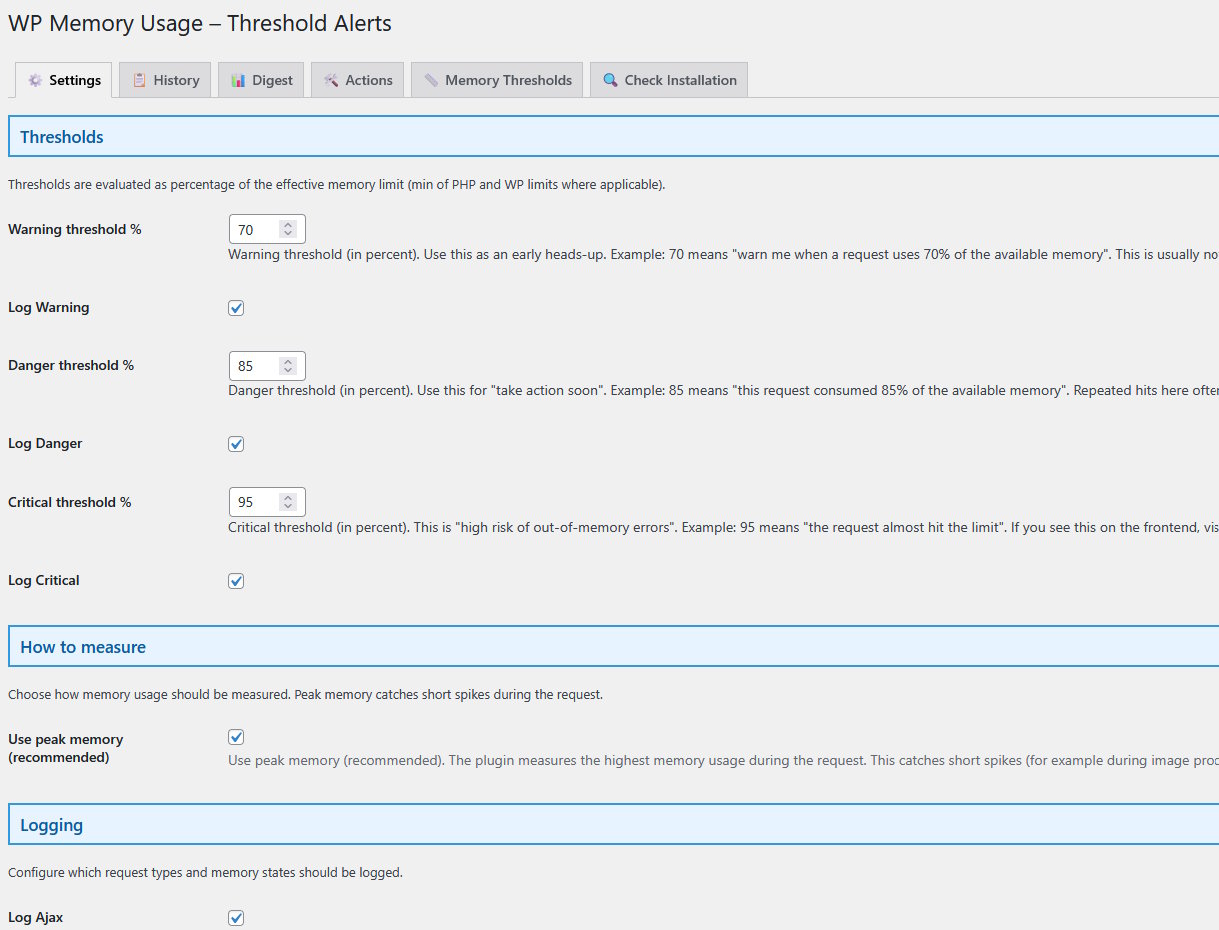
Task: Collapse the Thresholds section header
Action: click(61, 137)
